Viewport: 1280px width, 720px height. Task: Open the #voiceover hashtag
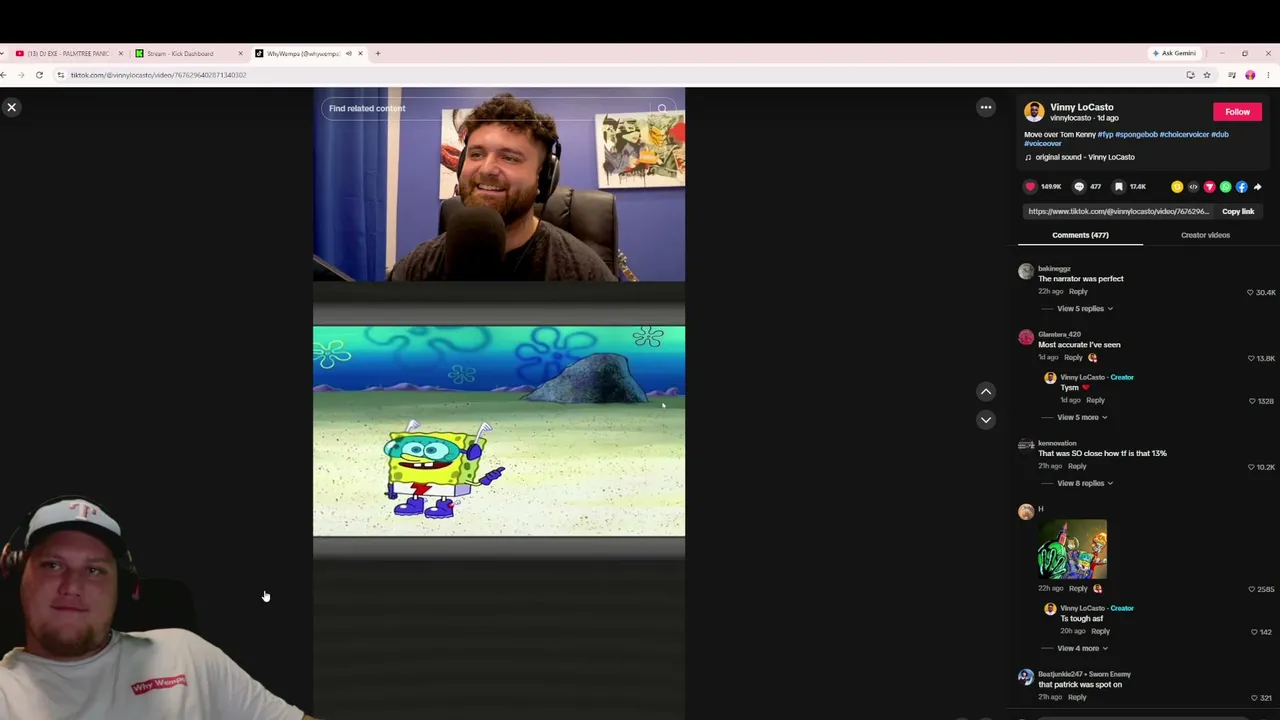point(1043,144)
